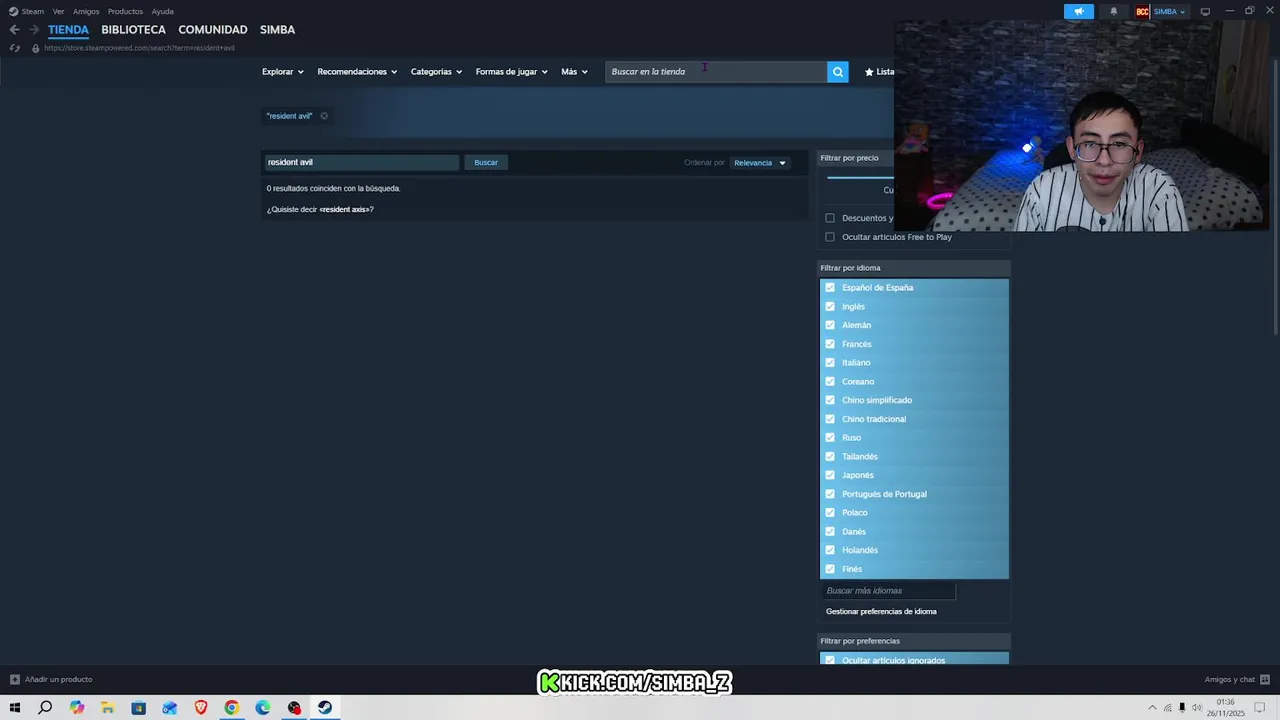Open the Explorar dropdown

point(282,72)
